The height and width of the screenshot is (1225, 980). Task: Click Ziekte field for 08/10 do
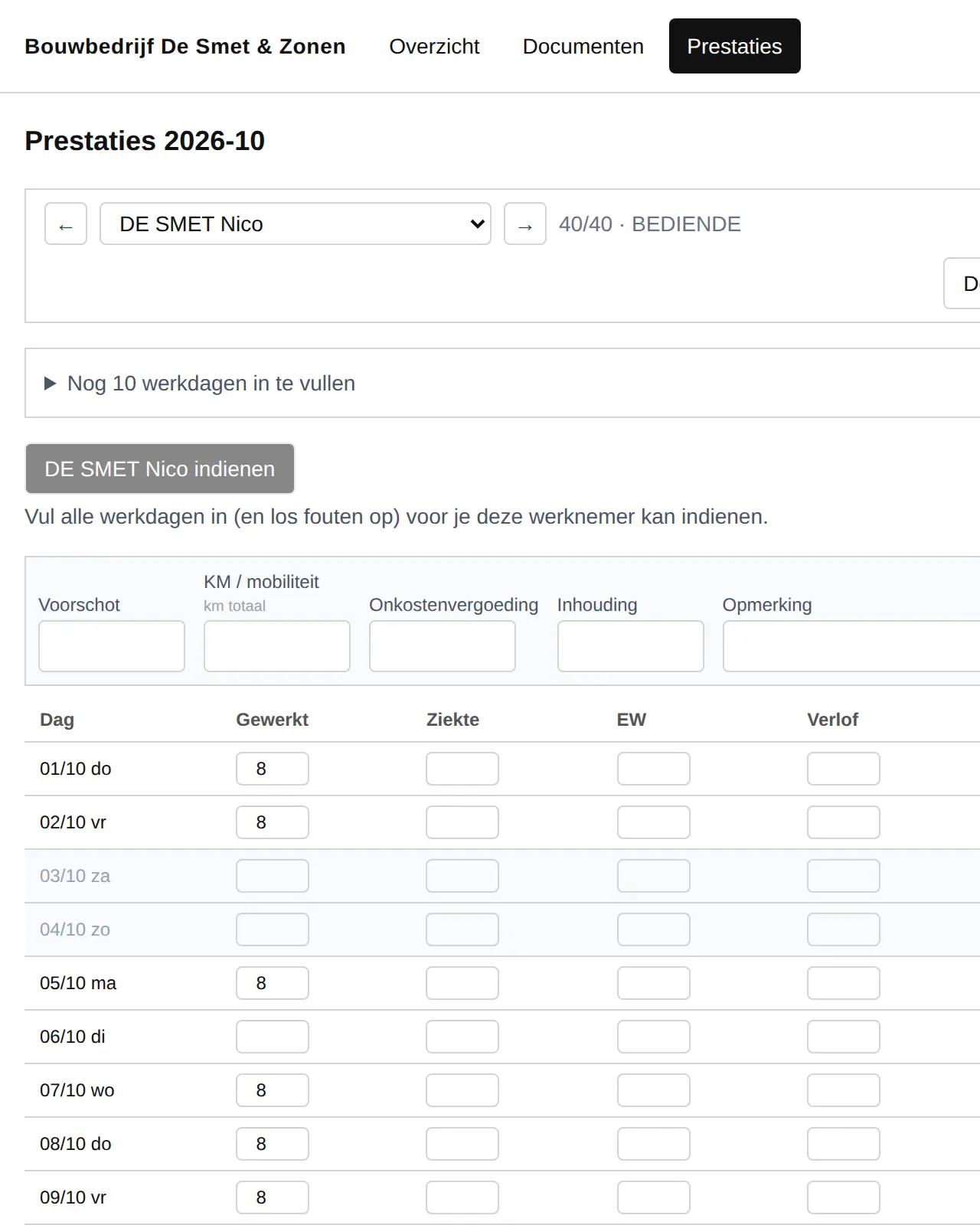[x=462, y=1144]
